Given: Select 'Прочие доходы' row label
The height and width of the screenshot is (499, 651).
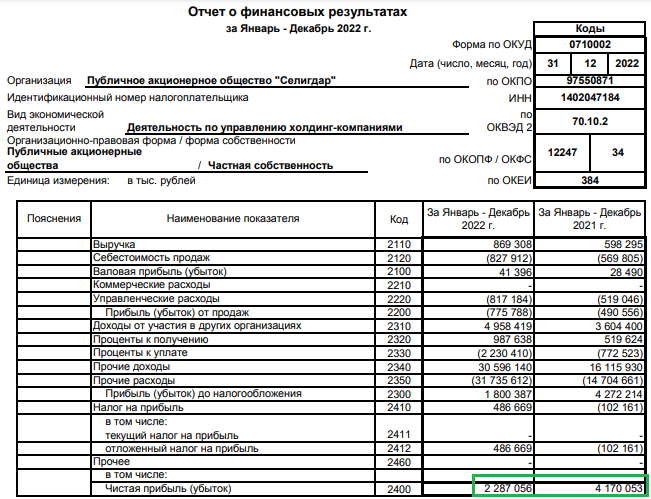Looking at the screenshot, I should tap(132, 367).
